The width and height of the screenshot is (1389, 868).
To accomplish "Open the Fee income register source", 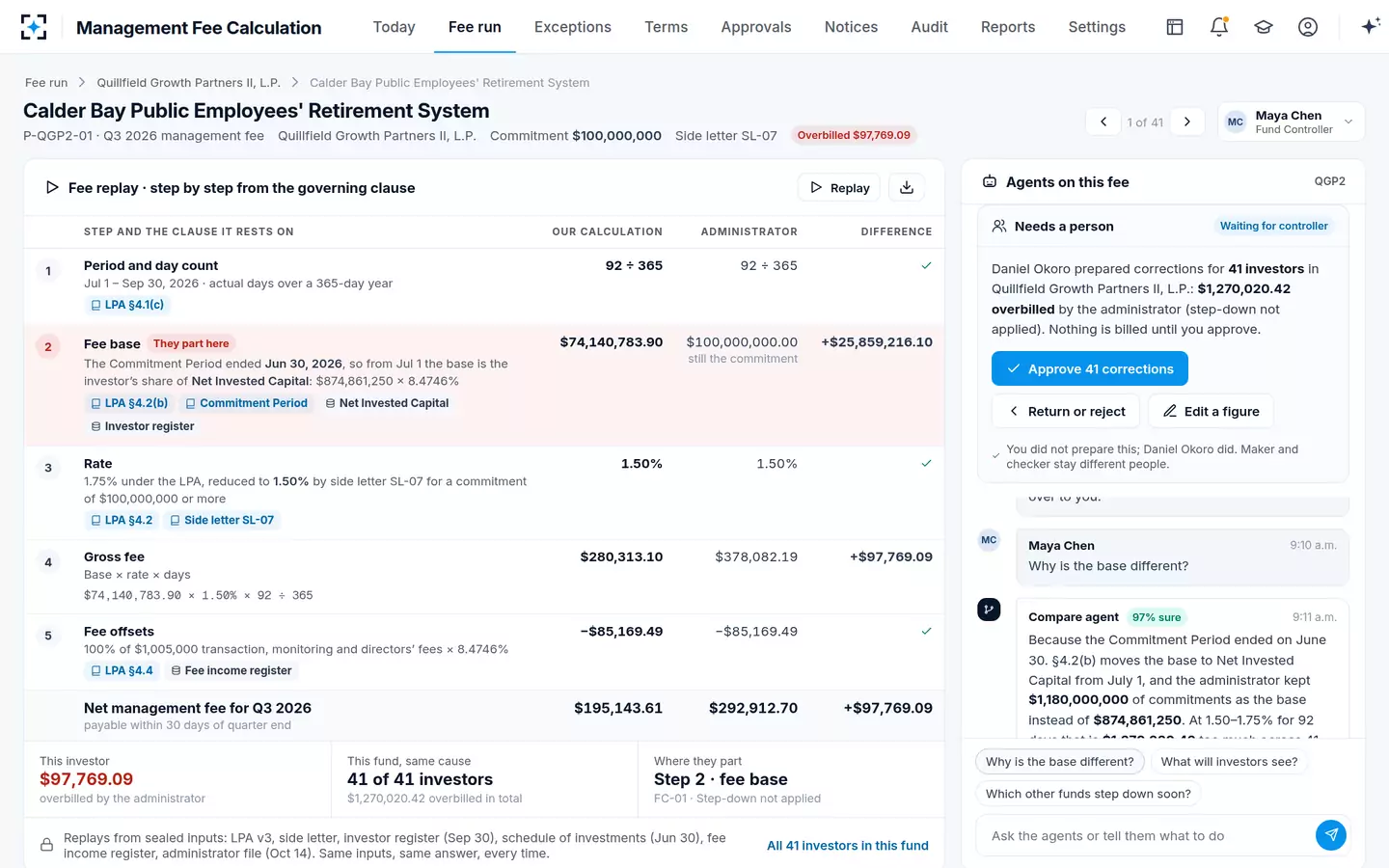I will [231, 670].
